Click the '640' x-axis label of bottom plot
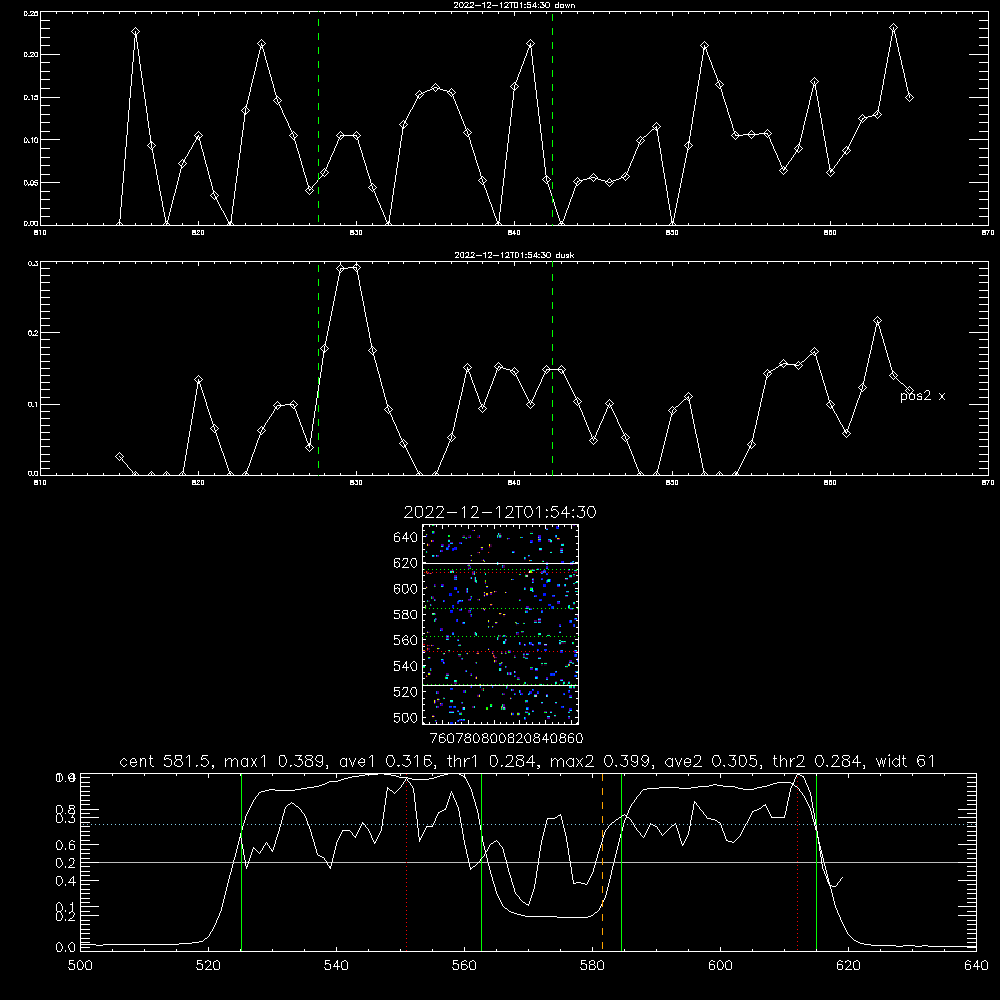This screenshot has width=1000, height=1000. [x=976, y=966]
